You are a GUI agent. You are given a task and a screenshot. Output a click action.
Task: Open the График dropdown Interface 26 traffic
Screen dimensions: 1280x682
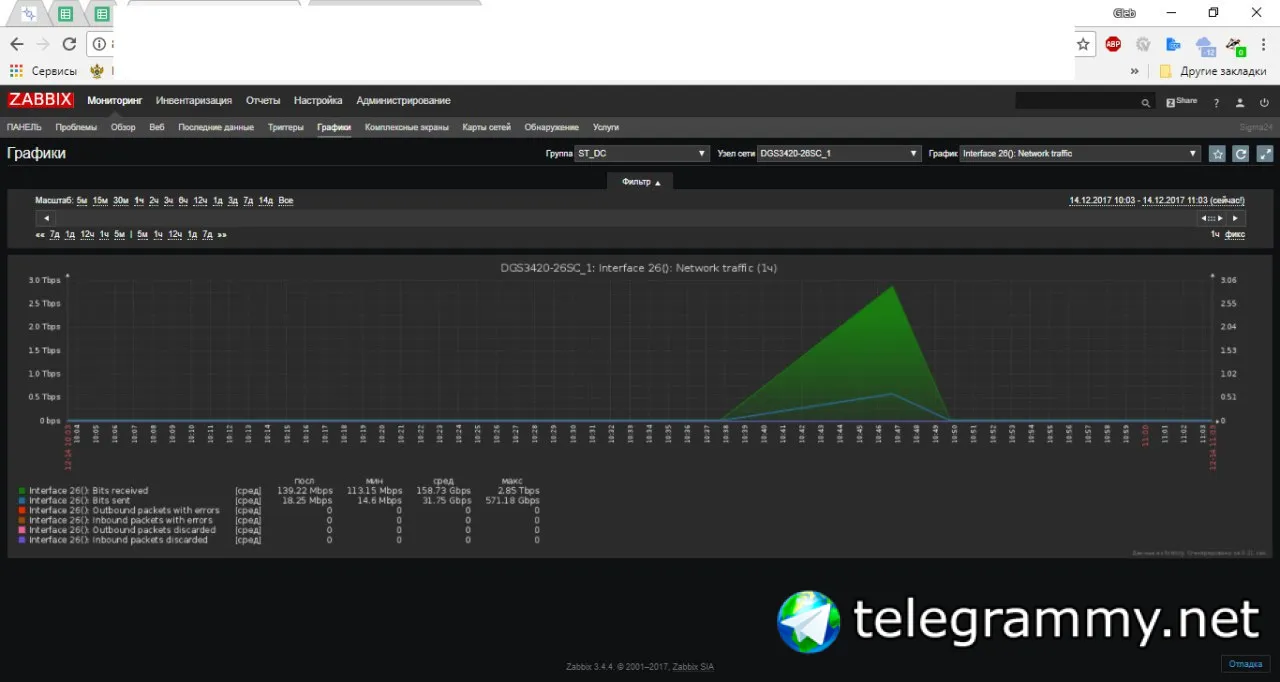1080,154
